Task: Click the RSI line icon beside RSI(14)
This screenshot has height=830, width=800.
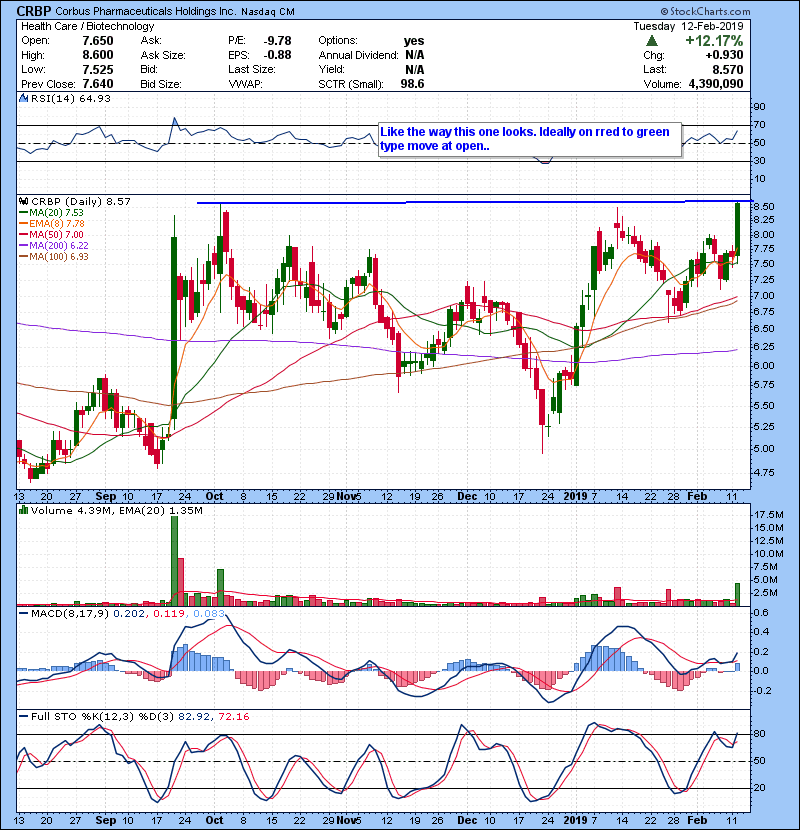Action: point(23,98)
